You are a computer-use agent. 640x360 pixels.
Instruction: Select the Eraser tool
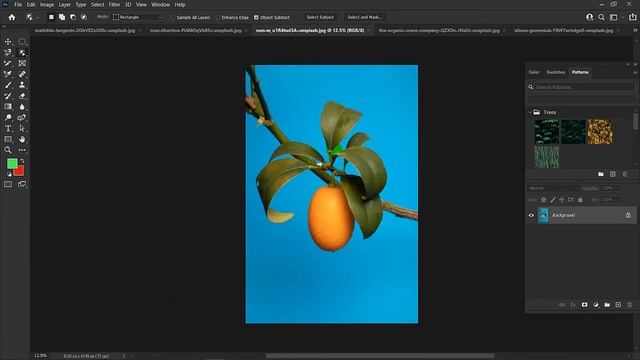(x=22, y=96)
